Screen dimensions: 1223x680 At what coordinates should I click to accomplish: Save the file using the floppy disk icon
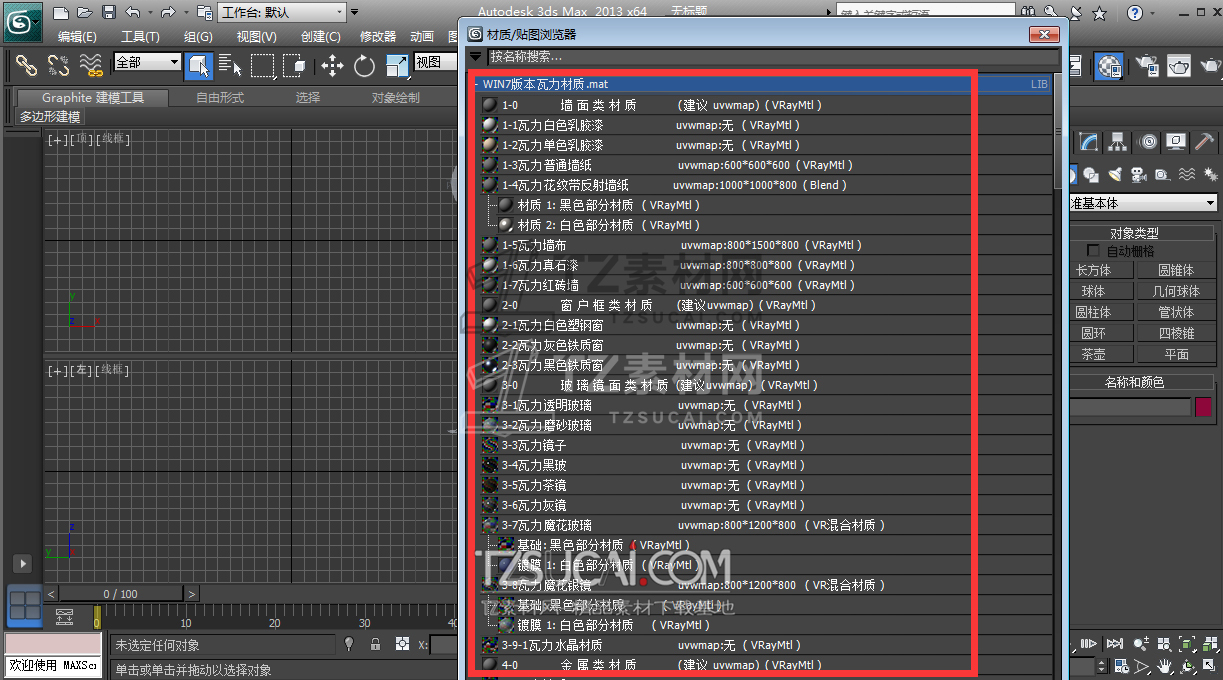point(108,13)
